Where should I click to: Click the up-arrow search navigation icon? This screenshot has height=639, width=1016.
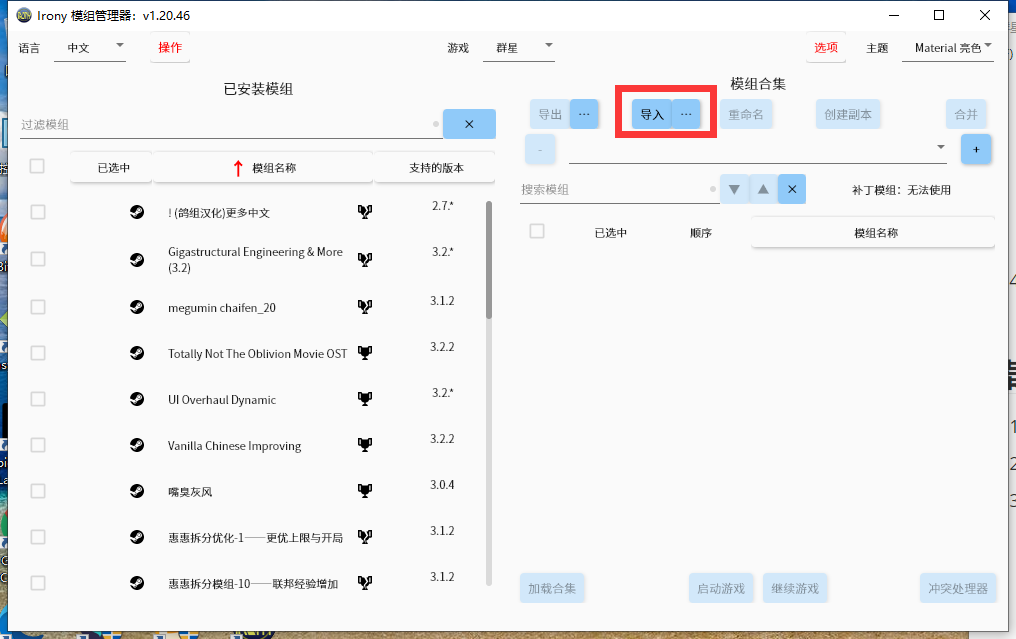(763, 188)
